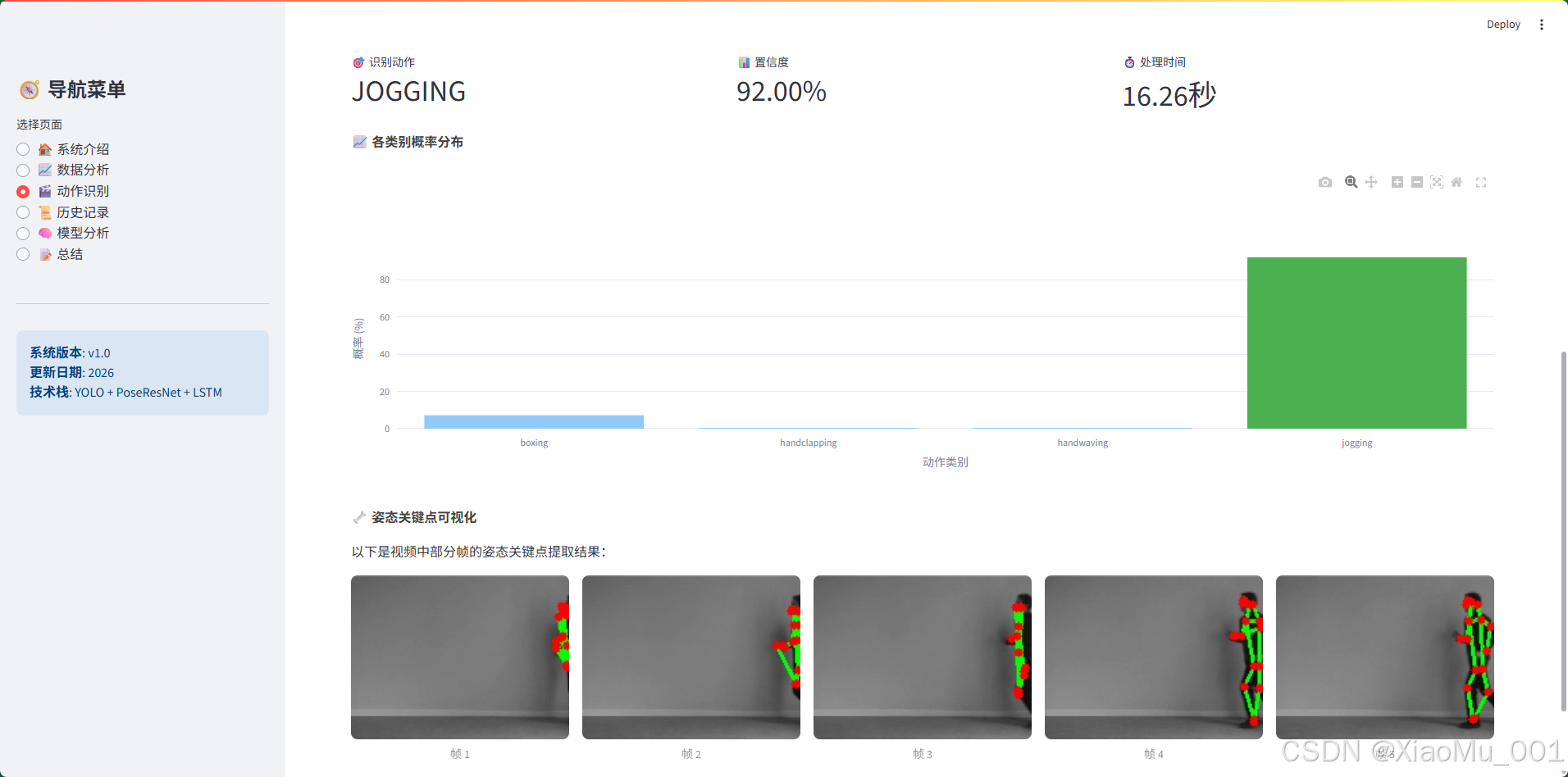Click the handclapping axis label

point(809,443)
